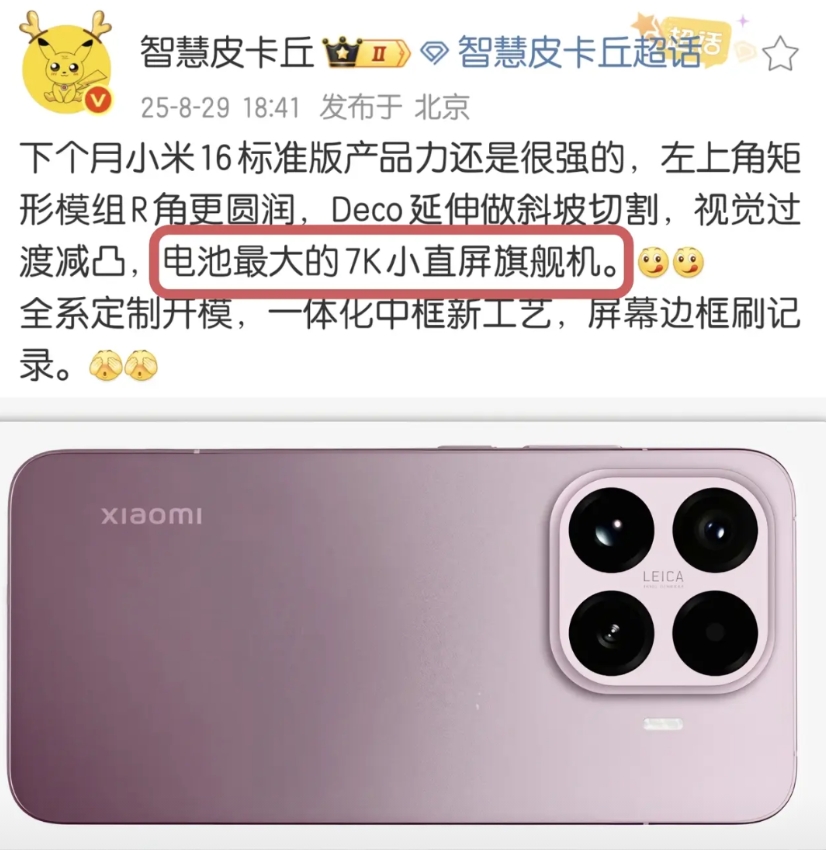
Task: Tap the second tongue-out yummy emoji
Action: [x=688, y=263]
